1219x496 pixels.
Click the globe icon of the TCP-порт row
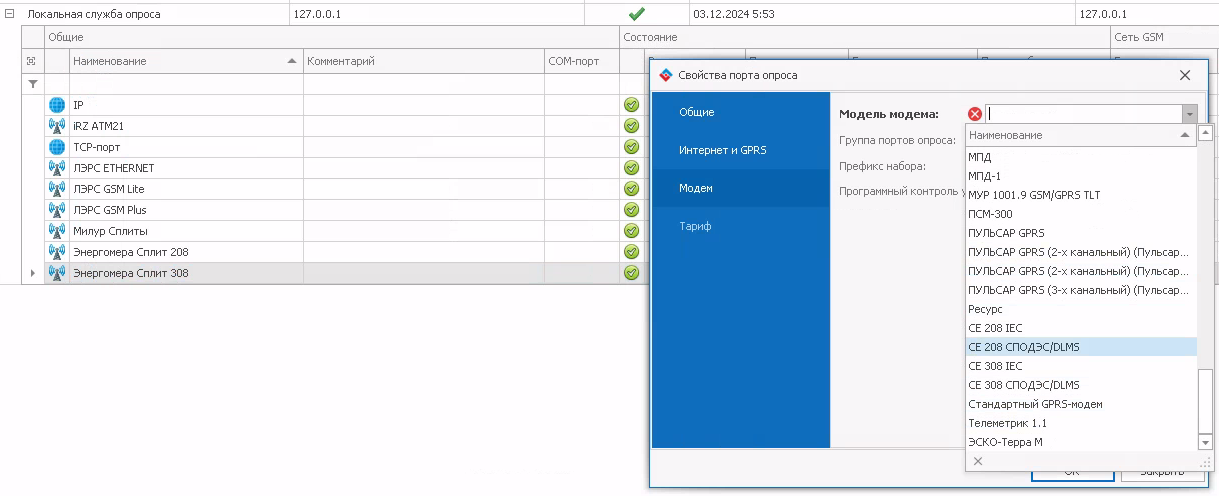pos(57,147)
